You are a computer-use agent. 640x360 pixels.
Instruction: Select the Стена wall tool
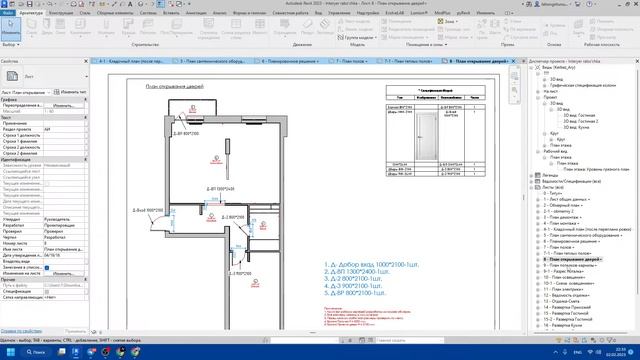click(x=31, y=27)
